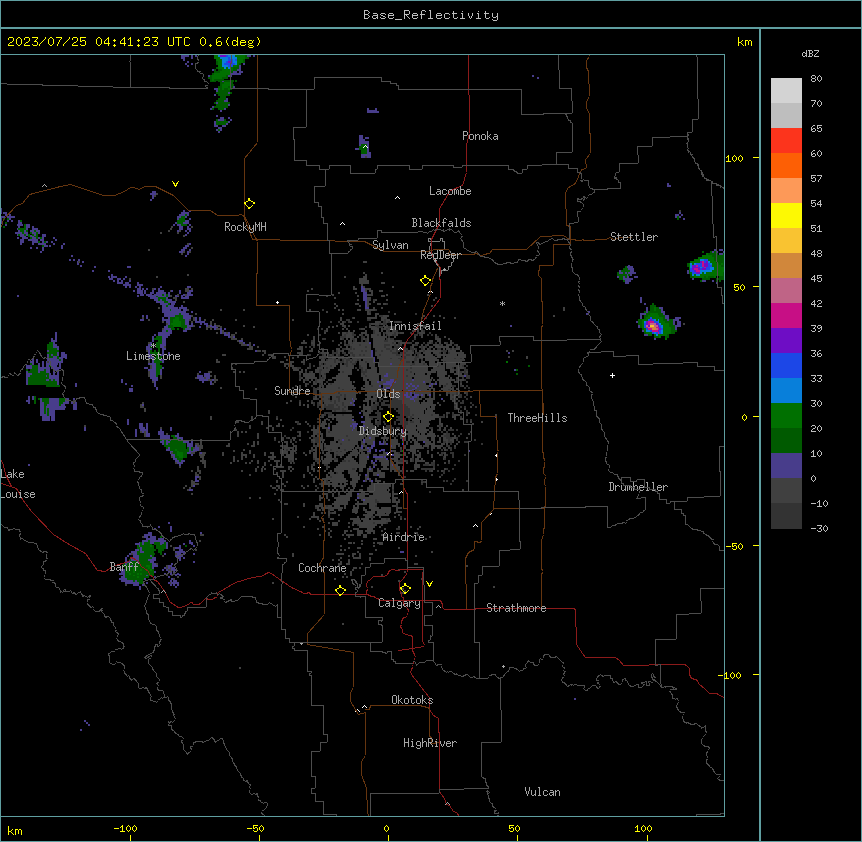Pick the red 60-65 dBZ legend color
The height and width of the screenshot is (842, 862).
786,141
